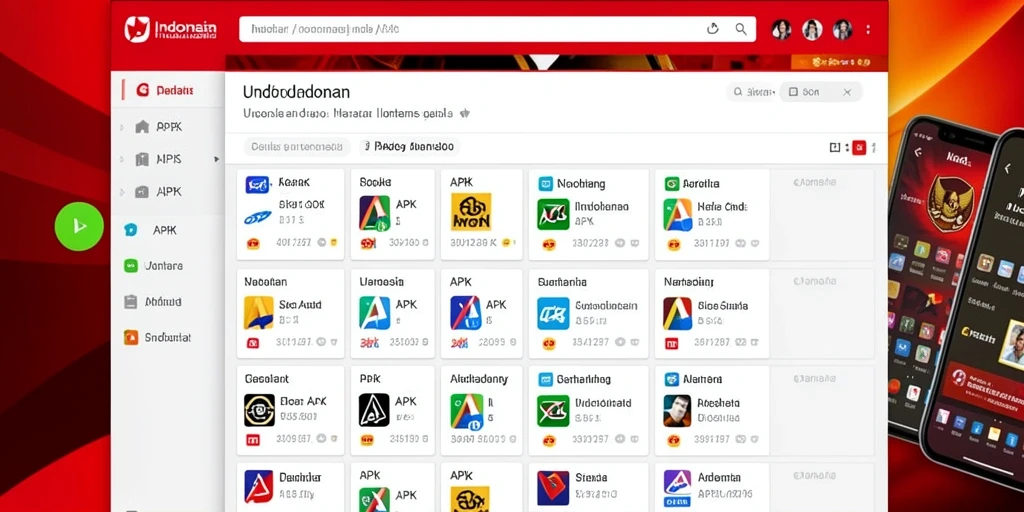Select Sndbuntat in the sidebar
The height and width of the screenshot is (512, 1024).
(168, 338)
